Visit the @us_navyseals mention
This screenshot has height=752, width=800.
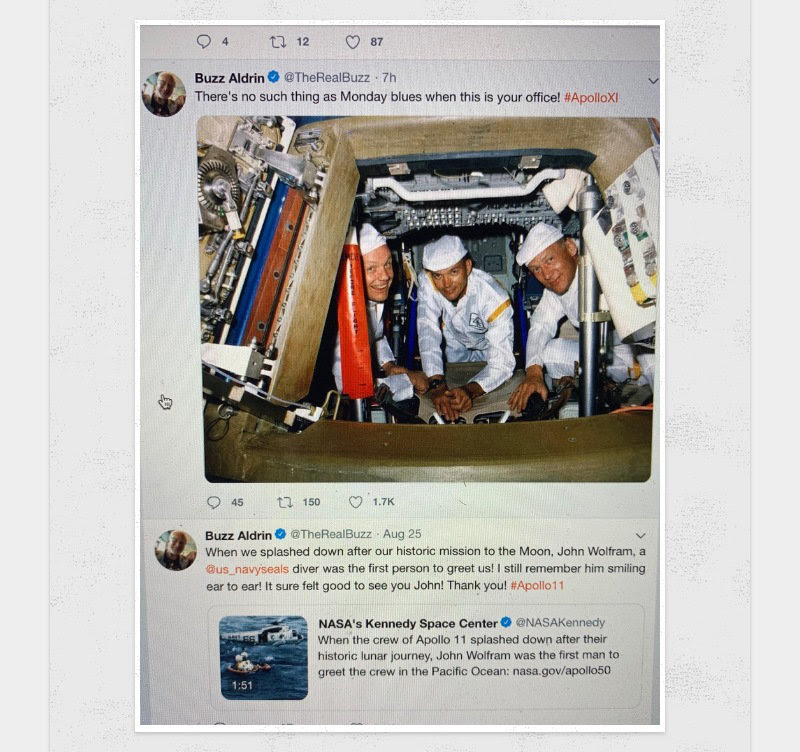coord(247,569)
